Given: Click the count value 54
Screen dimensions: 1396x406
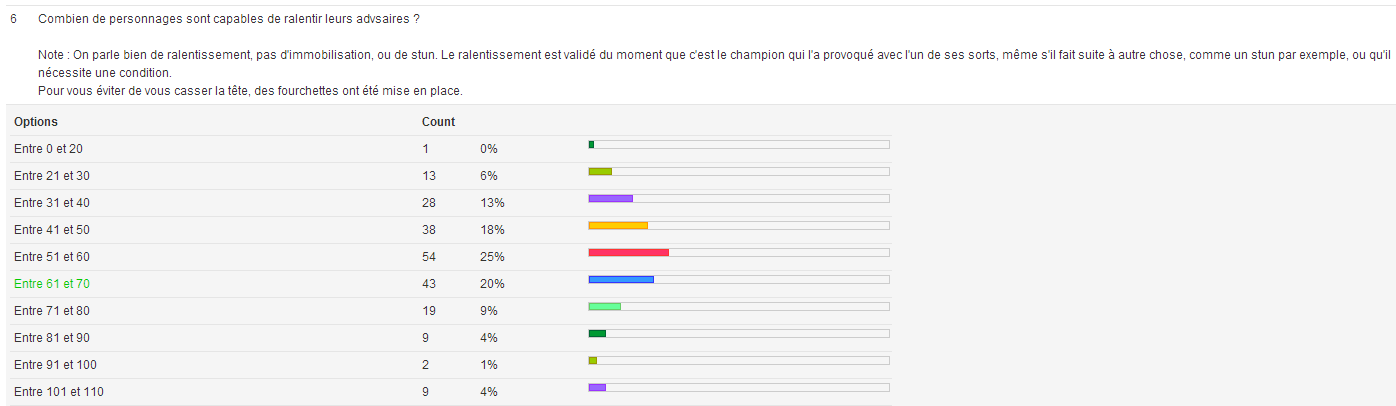Looking at the screenshot, I should (x=429, y=257).
